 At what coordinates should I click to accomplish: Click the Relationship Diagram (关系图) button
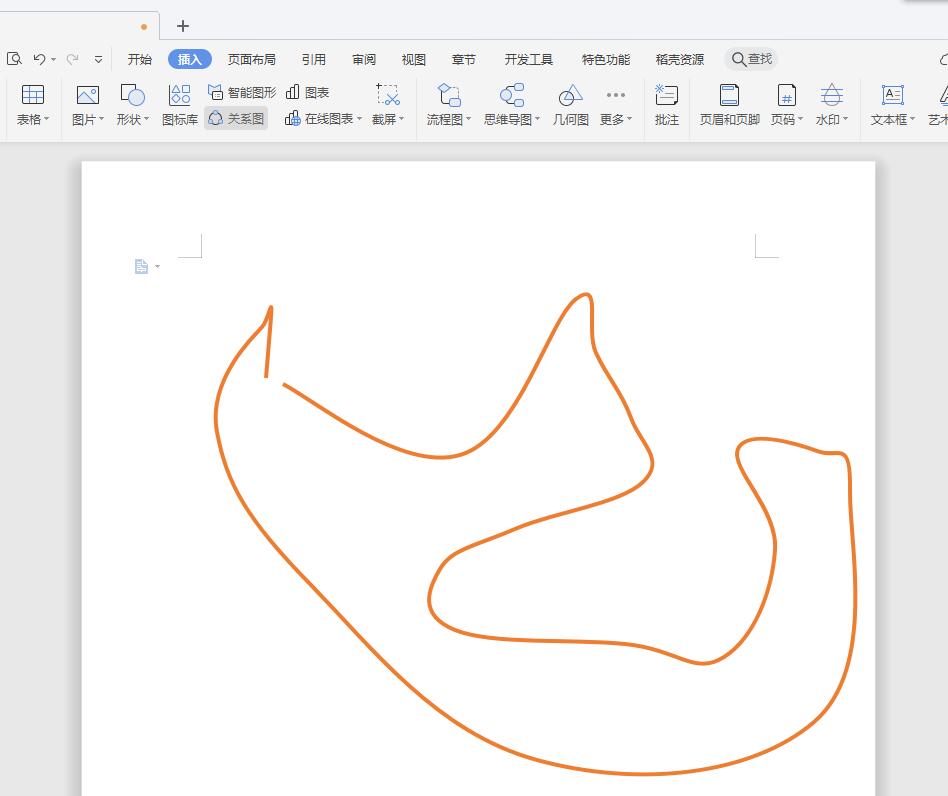[x=236, y=119]
